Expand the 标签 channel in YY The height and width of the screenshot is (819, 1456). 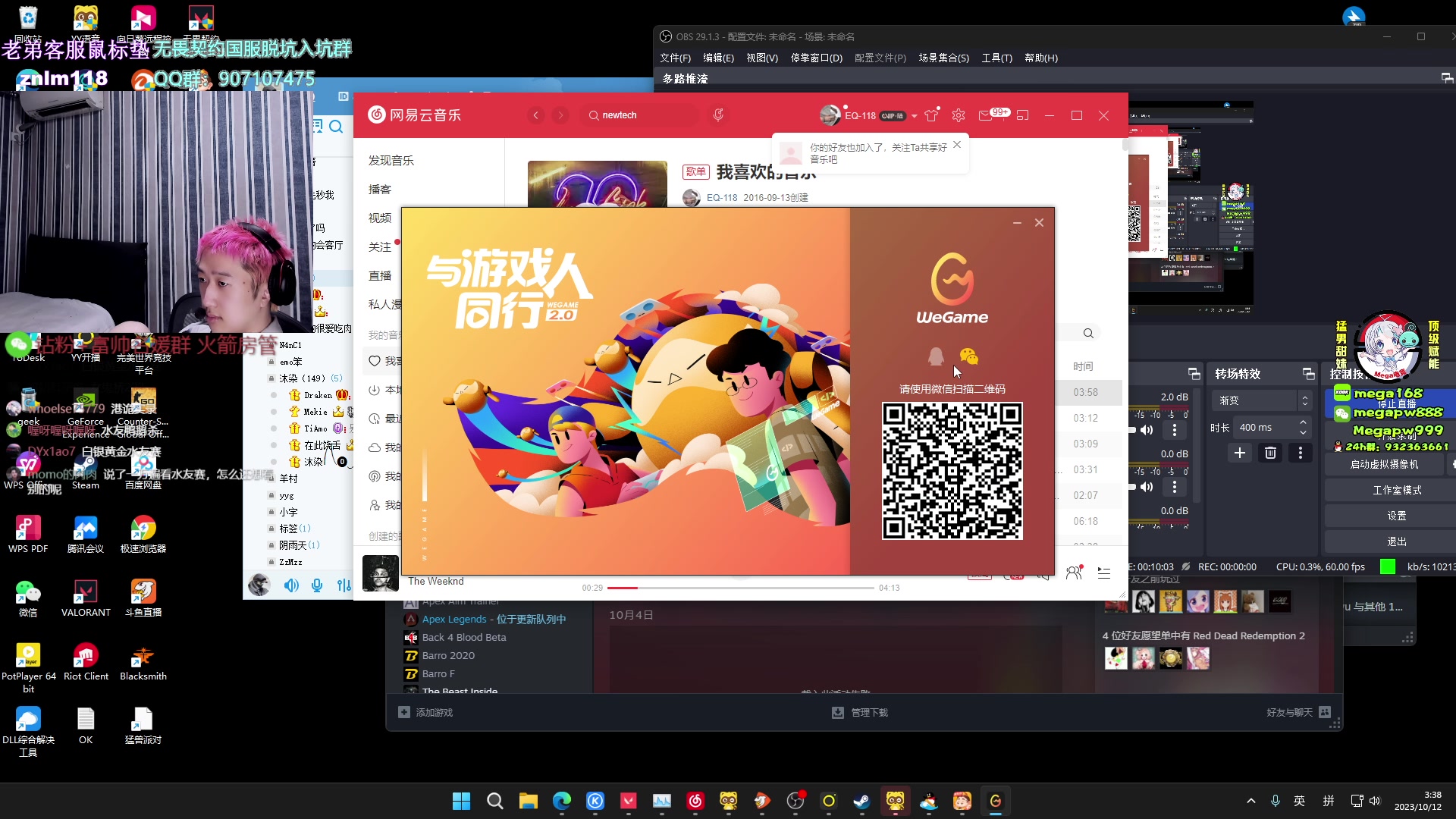point(272,529)
